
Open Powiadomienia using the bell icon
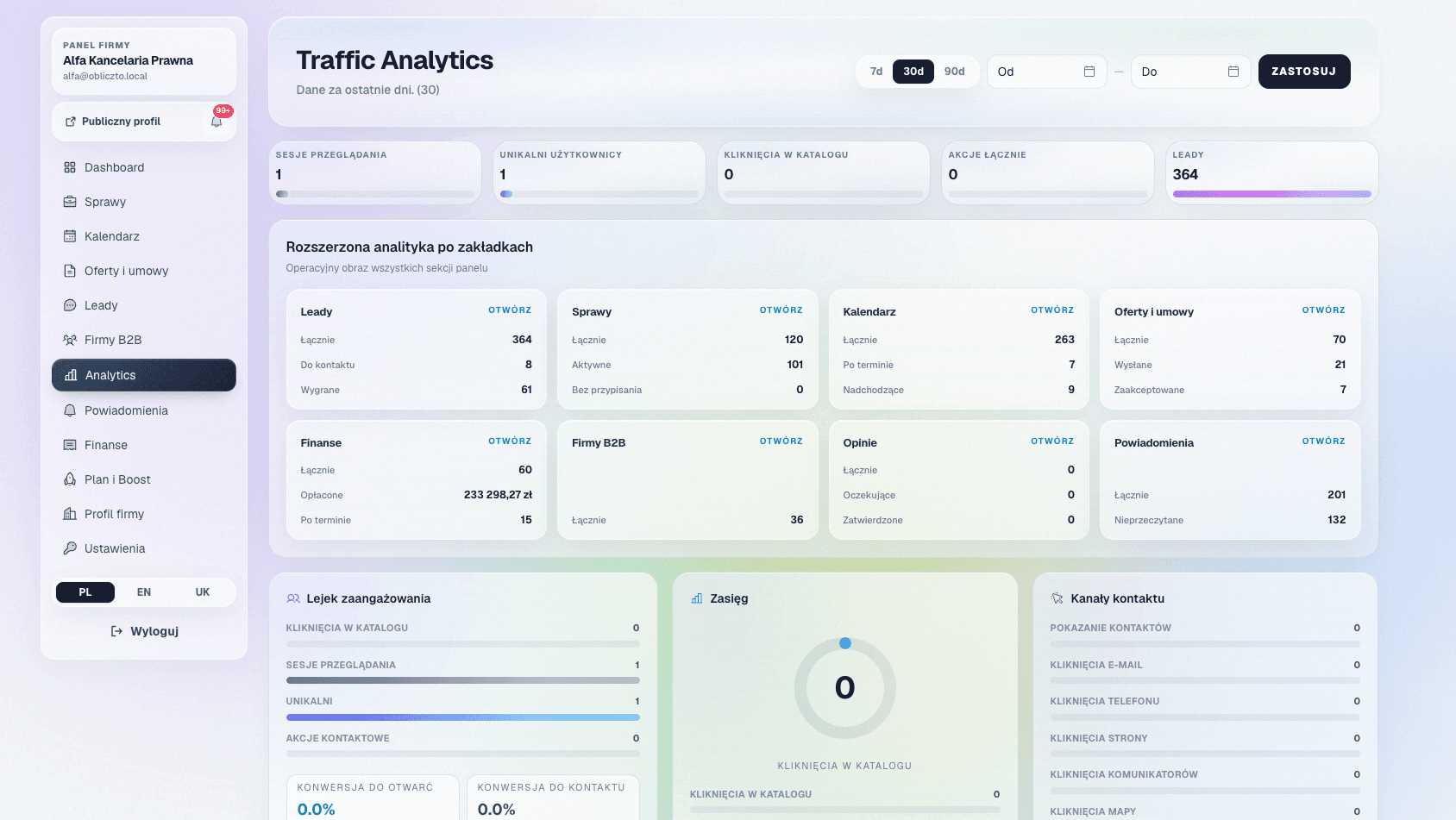pos(70,410)
